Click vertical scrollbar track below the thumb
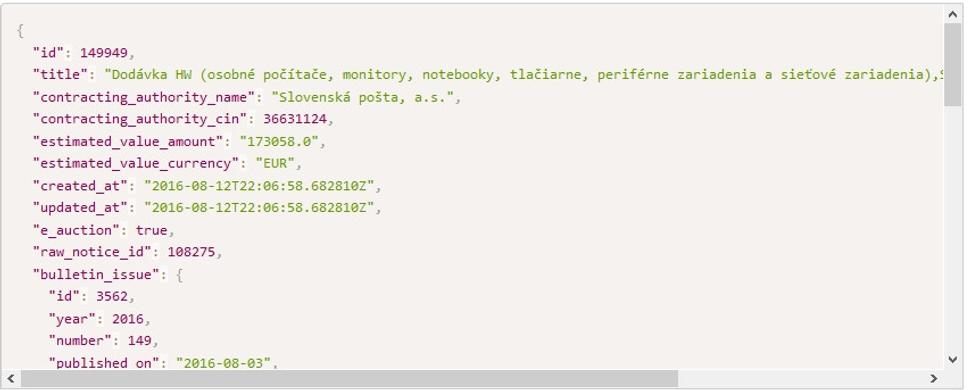The height and width of the screenshot is (390, 970). [x=952, y=229]
